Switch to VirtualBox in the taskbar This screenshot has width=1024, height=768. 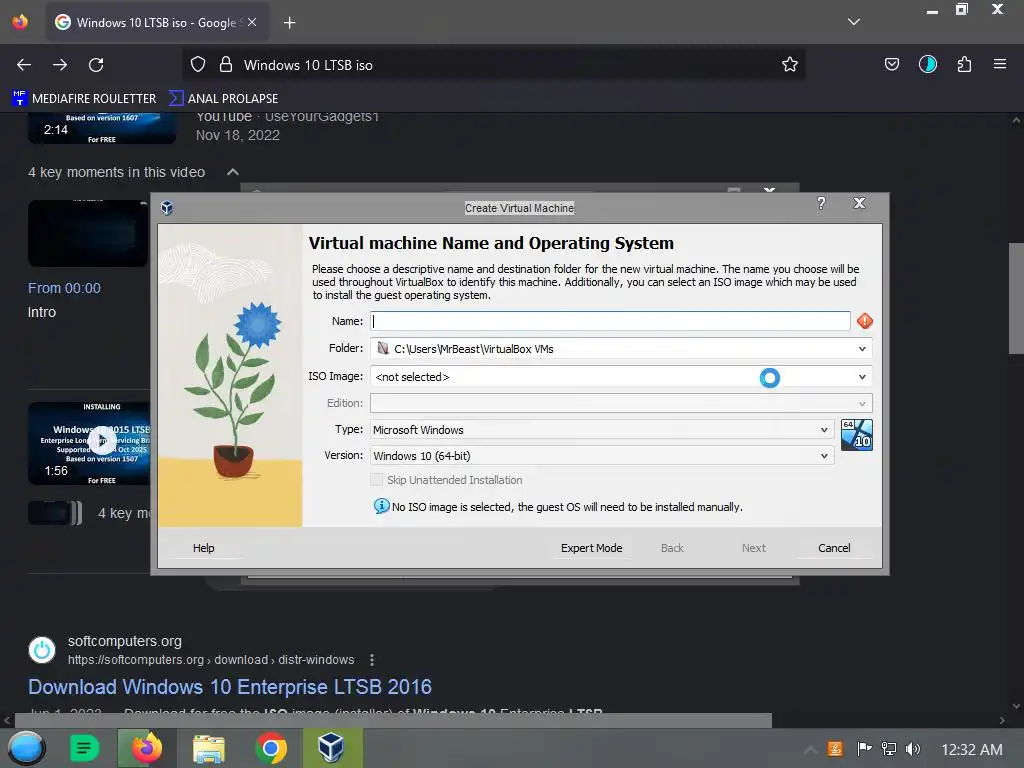pos(332,748)
